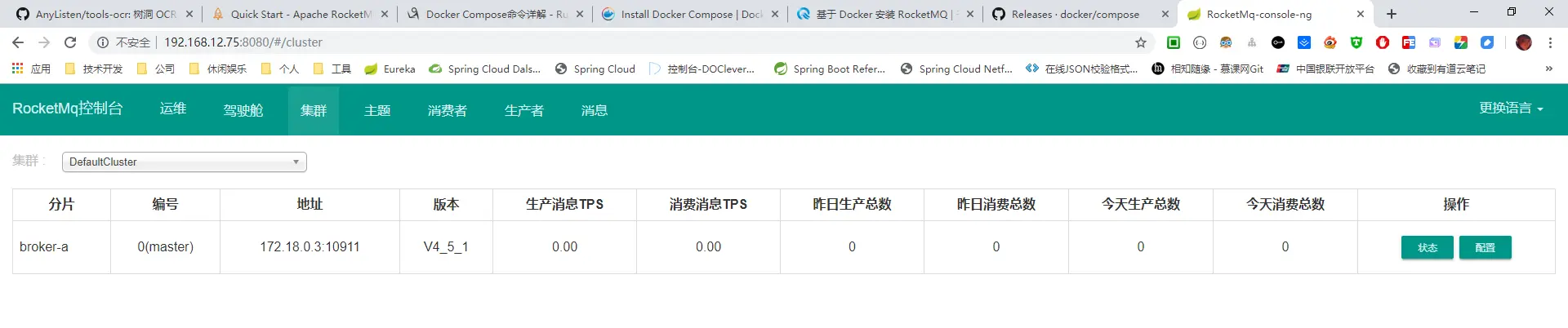Open the 中国银联开放平台 bookmark
1568x328 pixels.
point(1325,69)
